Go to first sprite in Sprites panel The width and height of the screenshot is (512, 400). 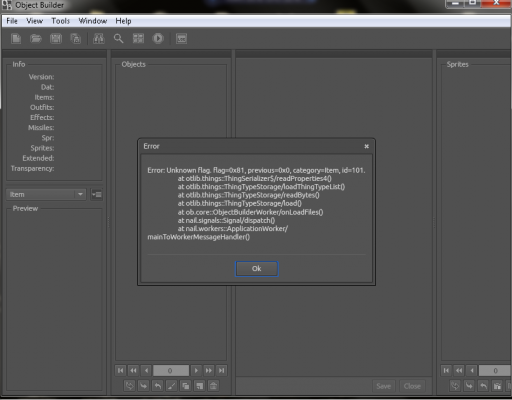446,370
